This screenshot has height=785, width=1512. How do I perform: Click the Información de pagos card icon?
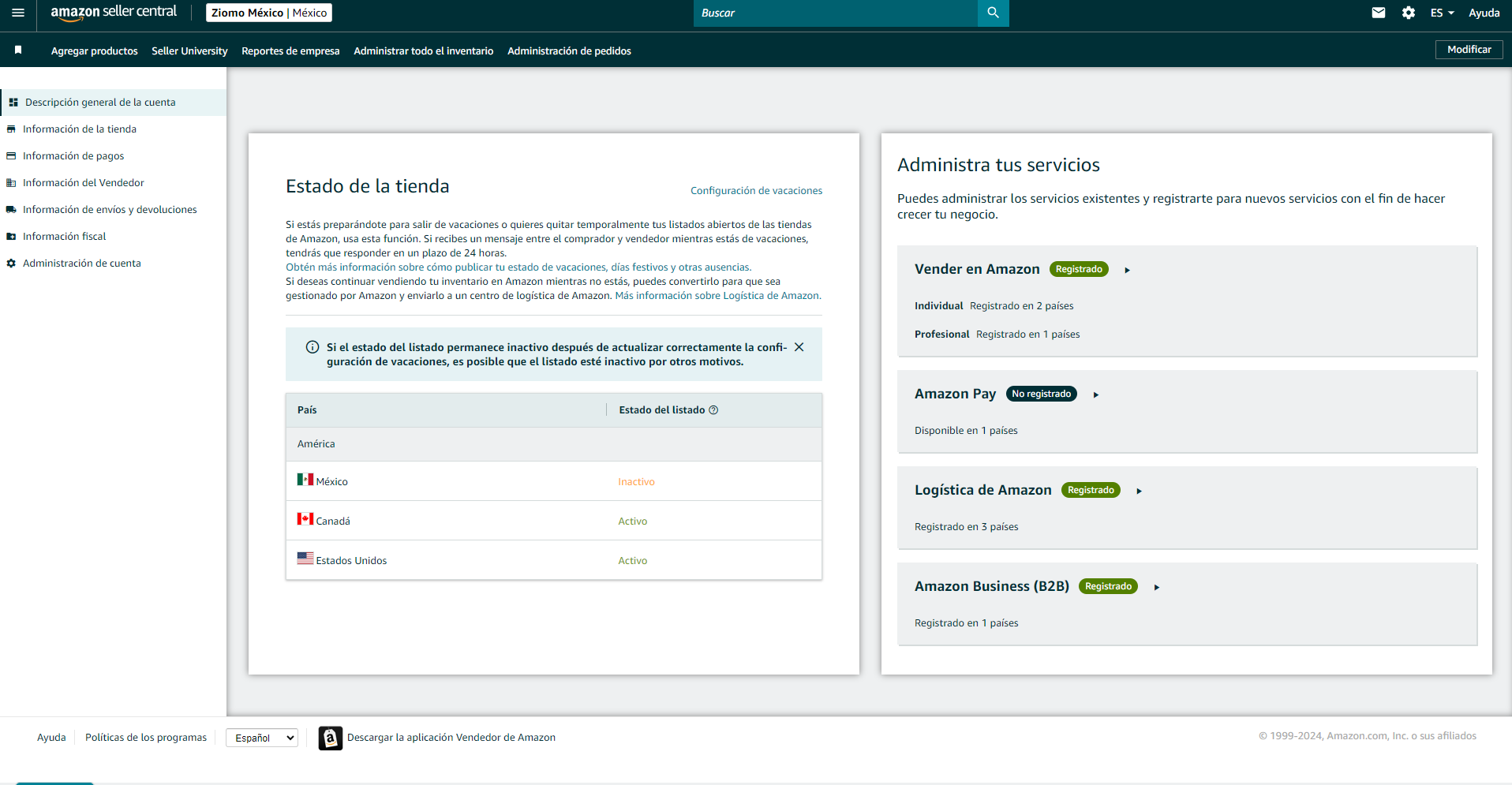pyautogui.click(x=11, y=156)
